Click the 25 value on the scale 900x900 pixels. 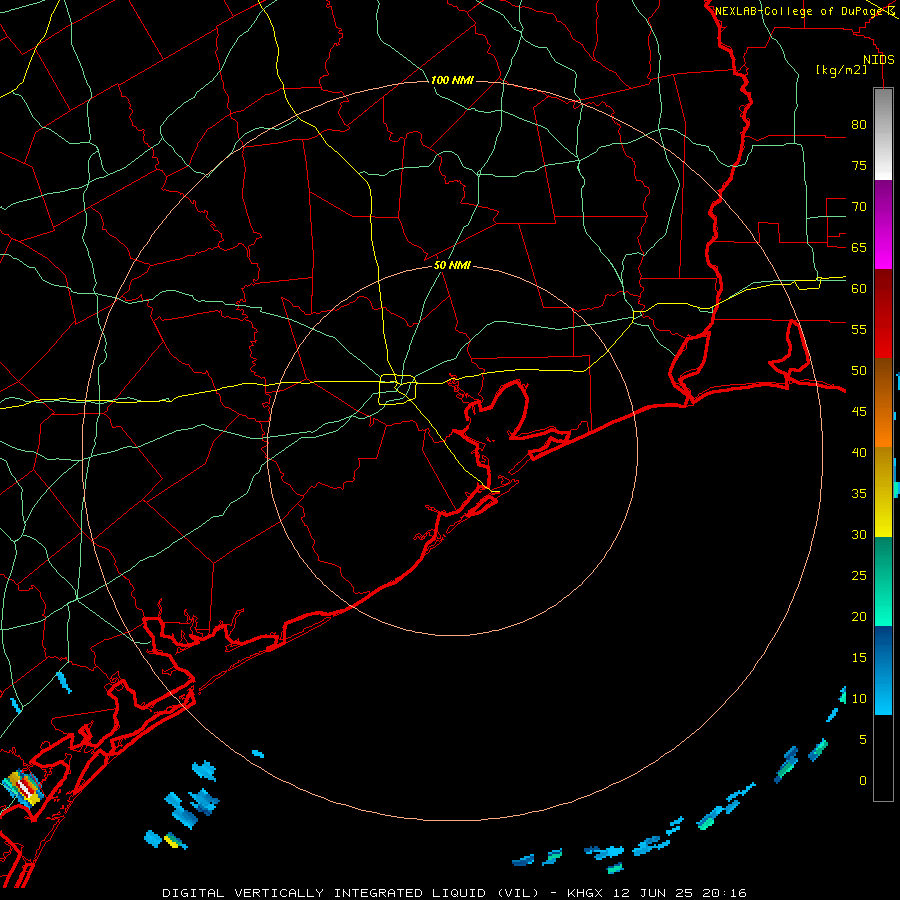coord(859,575)
